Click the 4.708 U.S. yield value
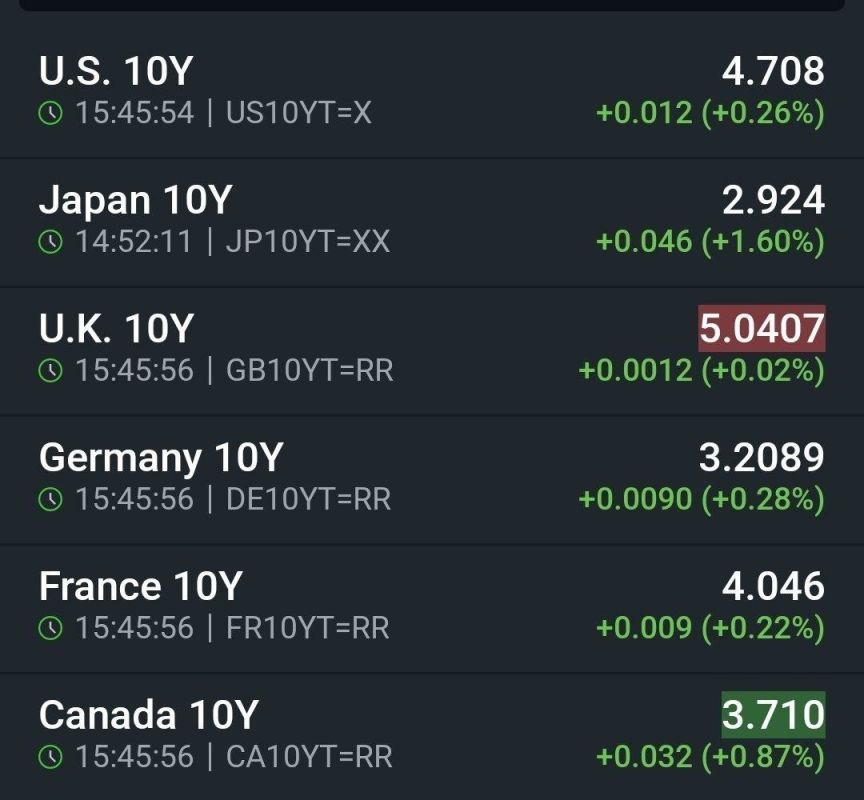The width and height of the screenshot is (864, 800). (x=773, y=71)
